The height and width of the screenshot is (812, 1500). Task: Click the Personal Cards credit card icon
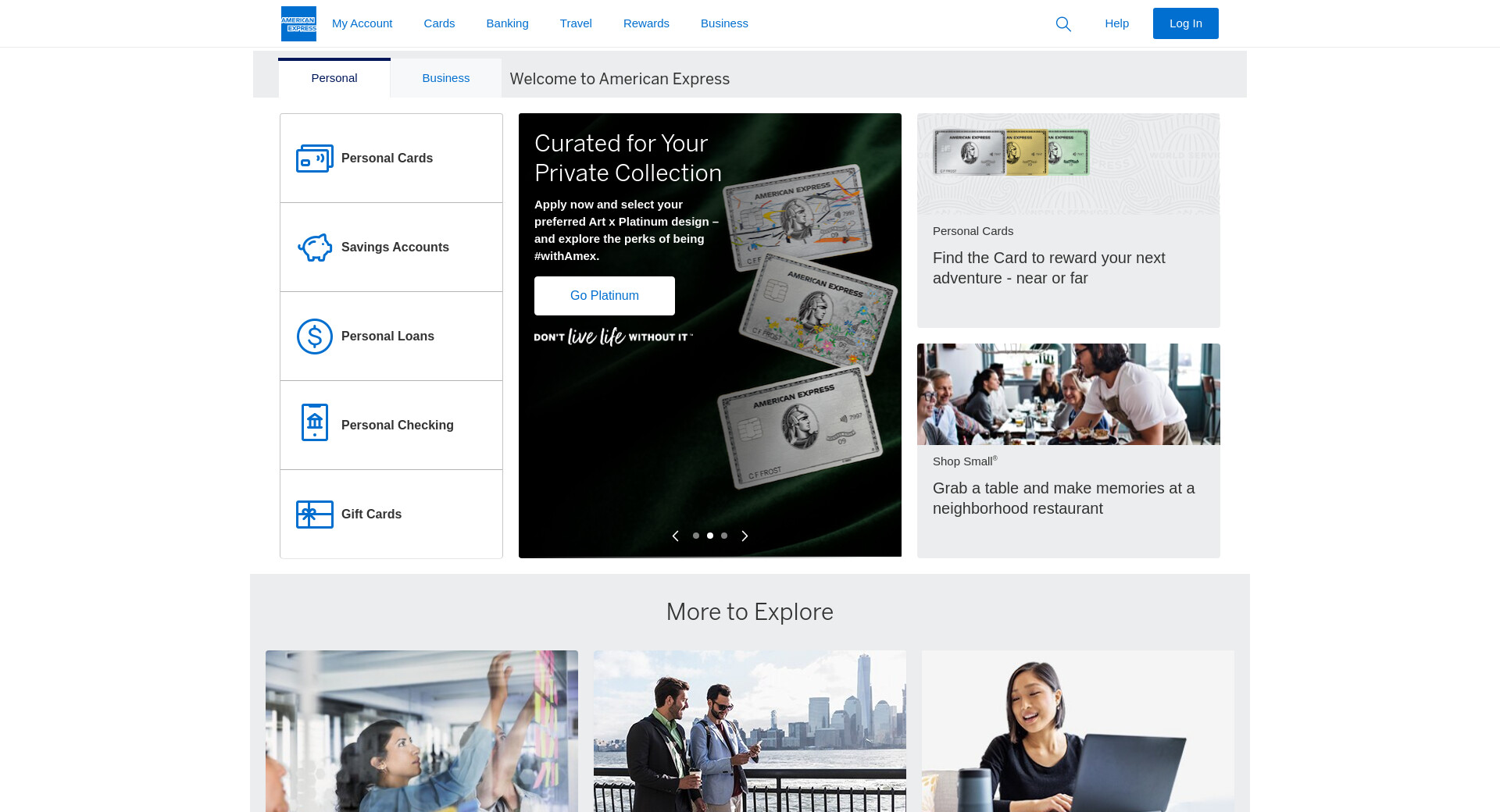click(314, 158)
